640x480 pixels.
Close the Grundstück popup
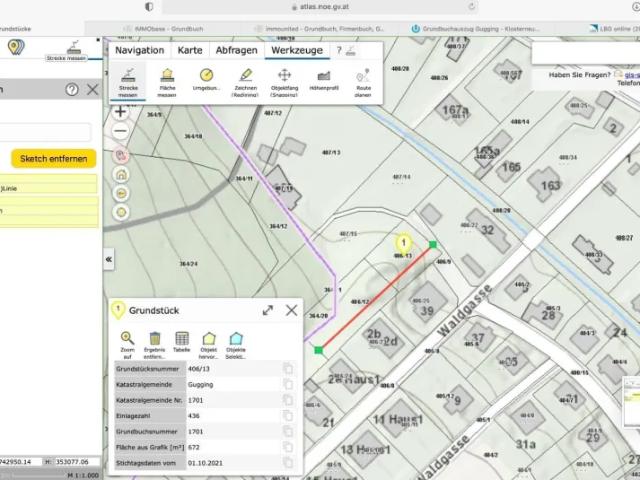click(291, 310)
